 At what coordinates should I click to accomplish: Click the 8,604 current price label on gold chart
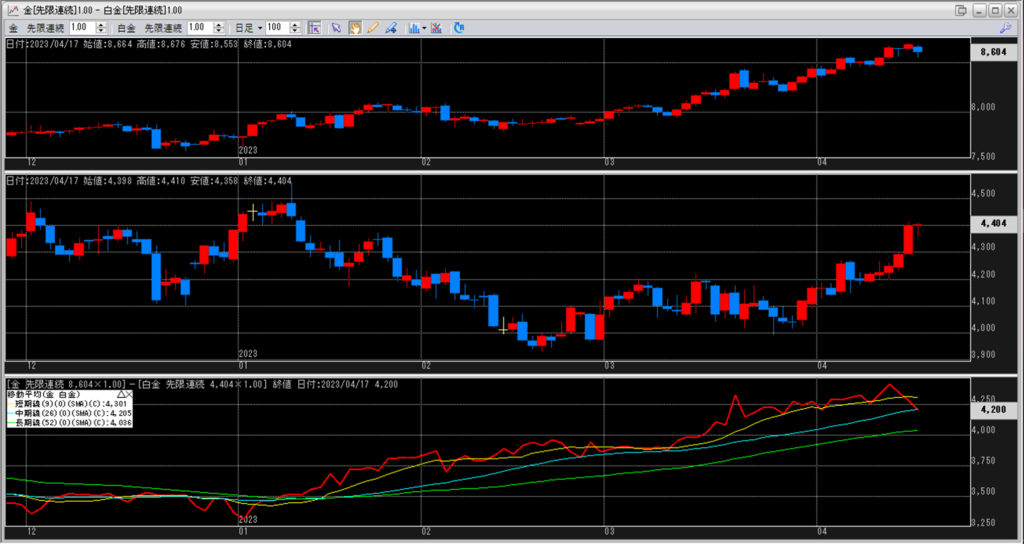[x=993, y=52]
